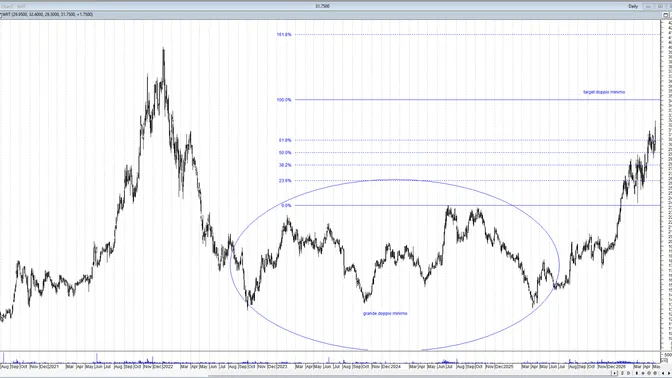Click the 161.8% Fibonacci level label

click(x=284, y=34)
